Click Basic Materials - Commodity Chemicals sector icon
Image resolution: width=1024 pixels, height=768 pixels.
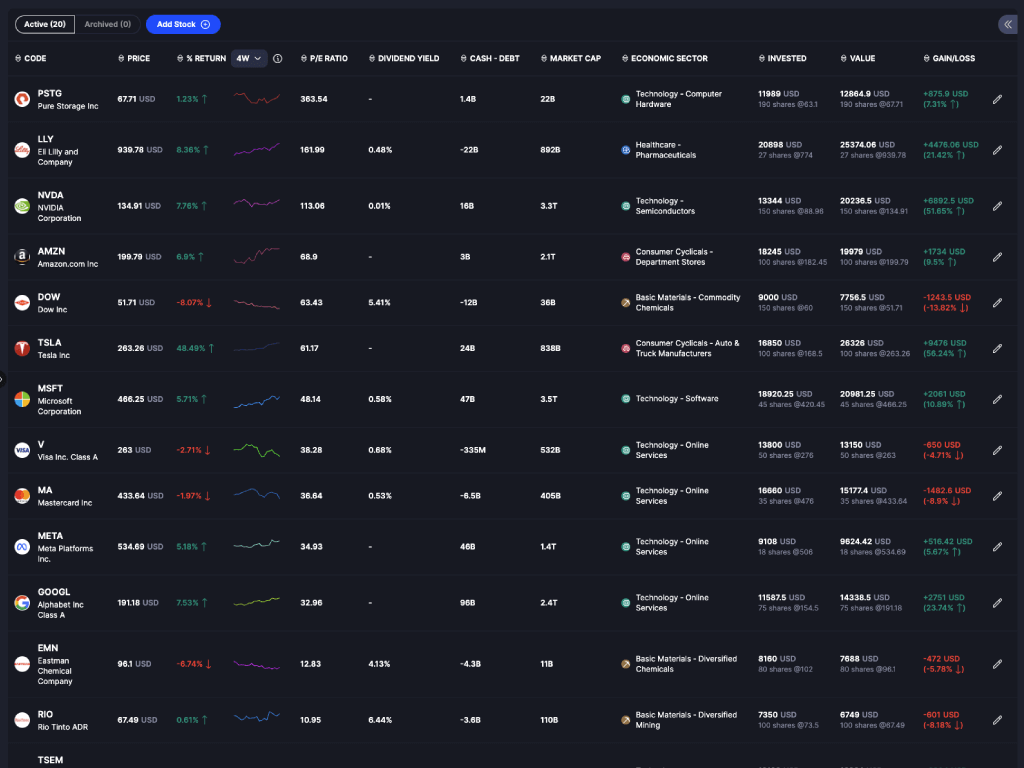pyautogui.click(x=626, y=303)
